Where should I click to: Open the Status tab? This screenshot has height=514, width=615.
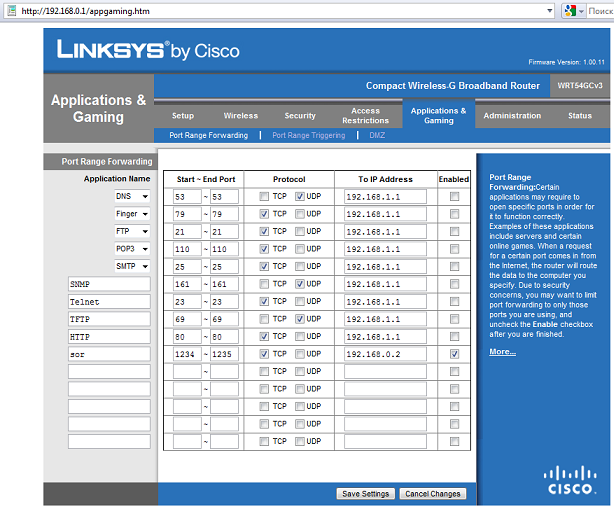pos(580,116)
